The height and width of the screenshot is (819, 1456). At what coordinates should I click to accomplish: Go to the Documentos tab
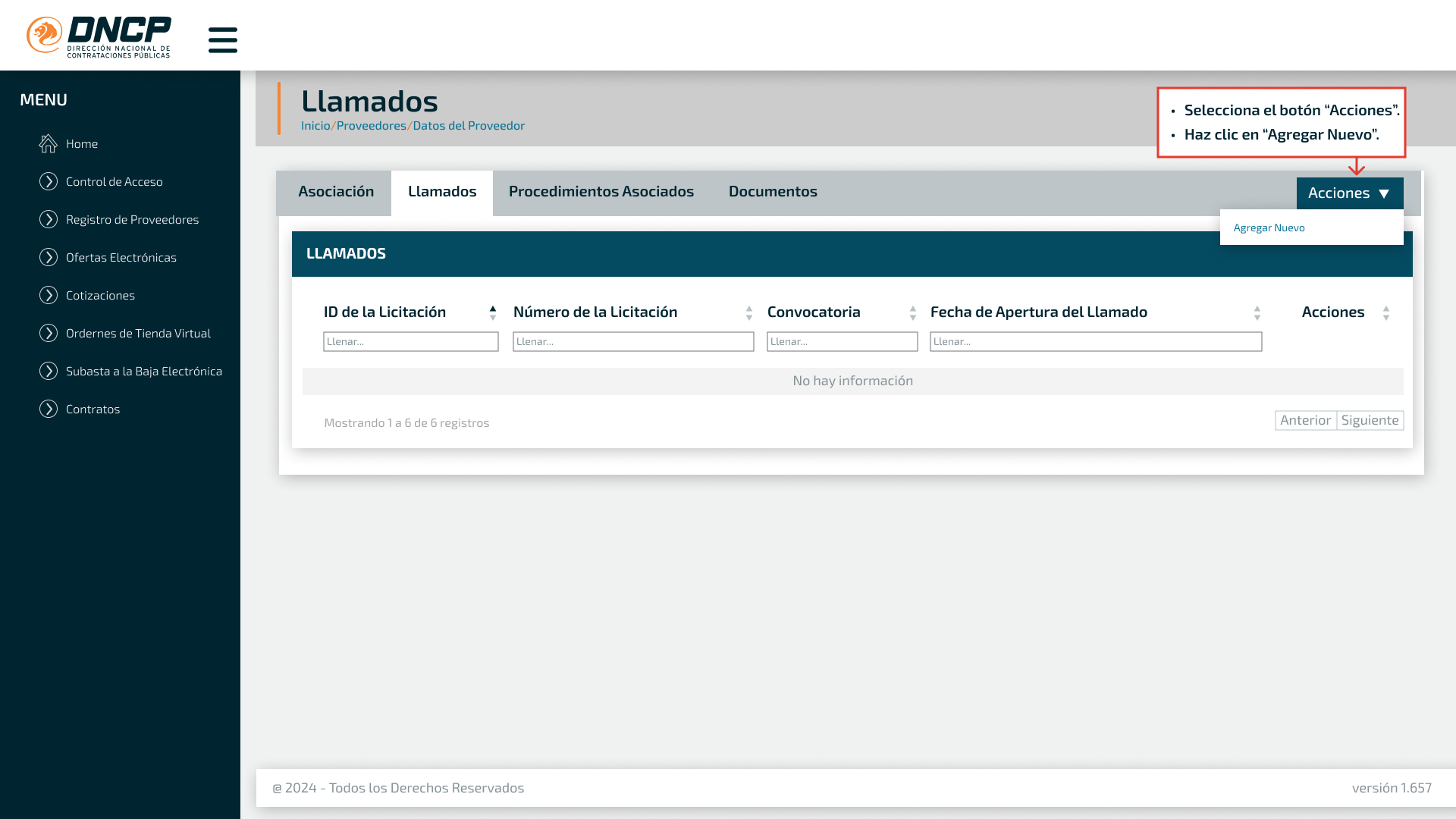[773, 192]
